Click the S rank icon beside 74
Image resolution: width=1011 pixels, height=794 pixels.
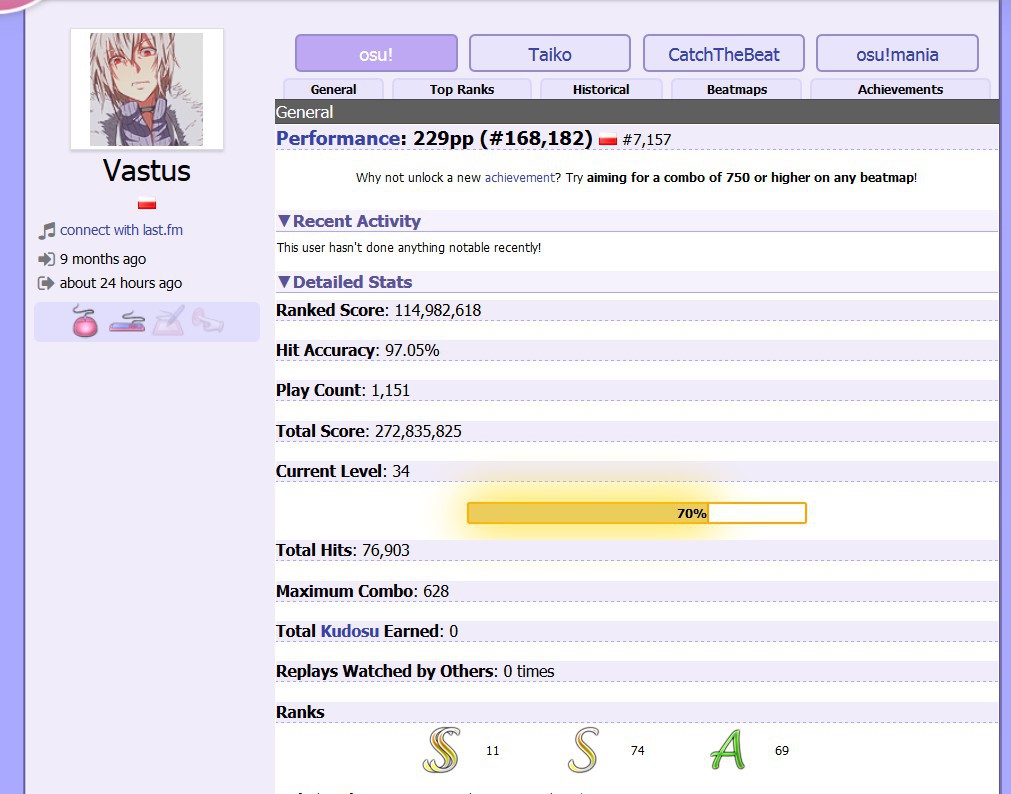pos(584,750)
